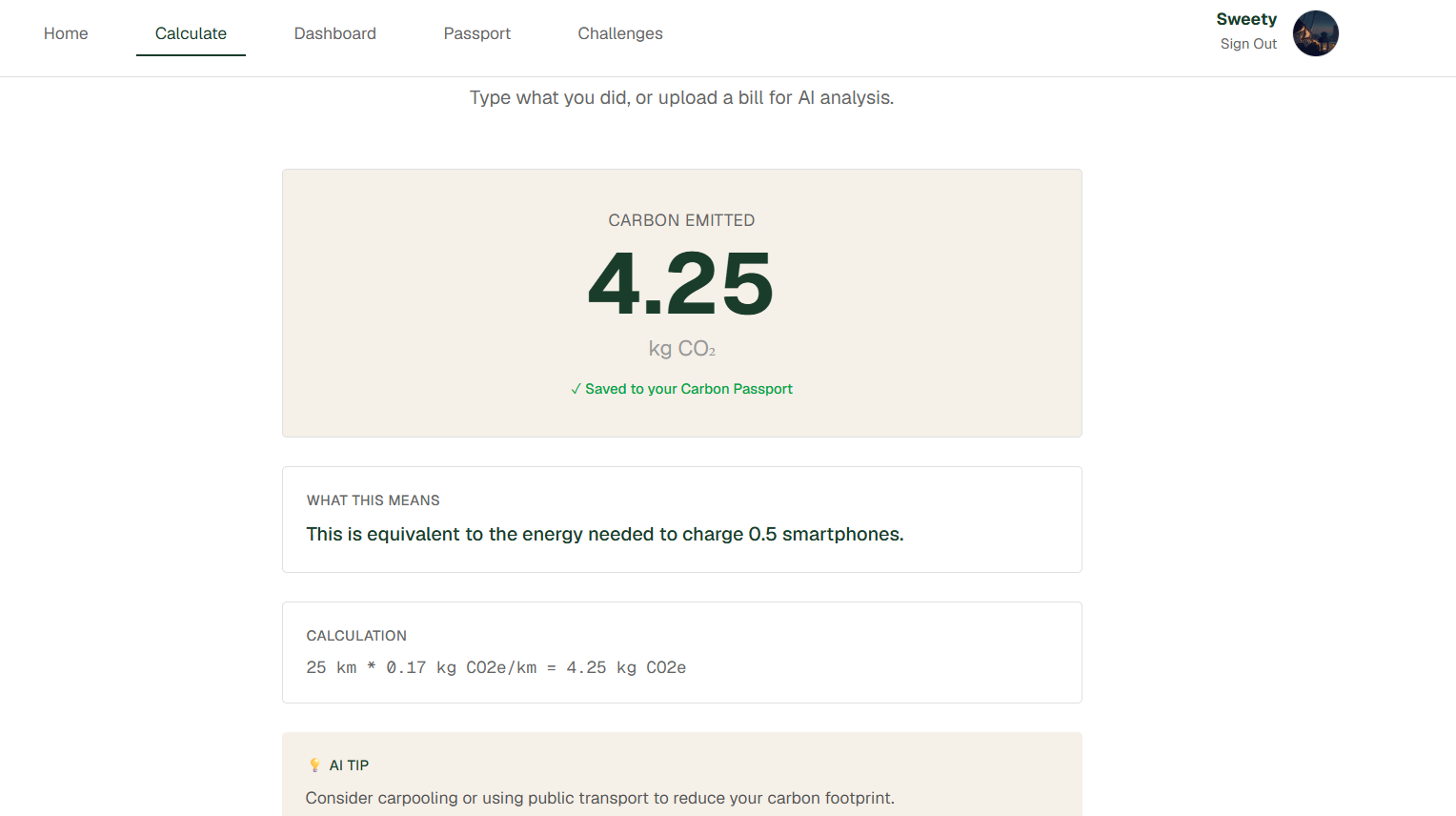Click the CALCULATION heading

356,636
